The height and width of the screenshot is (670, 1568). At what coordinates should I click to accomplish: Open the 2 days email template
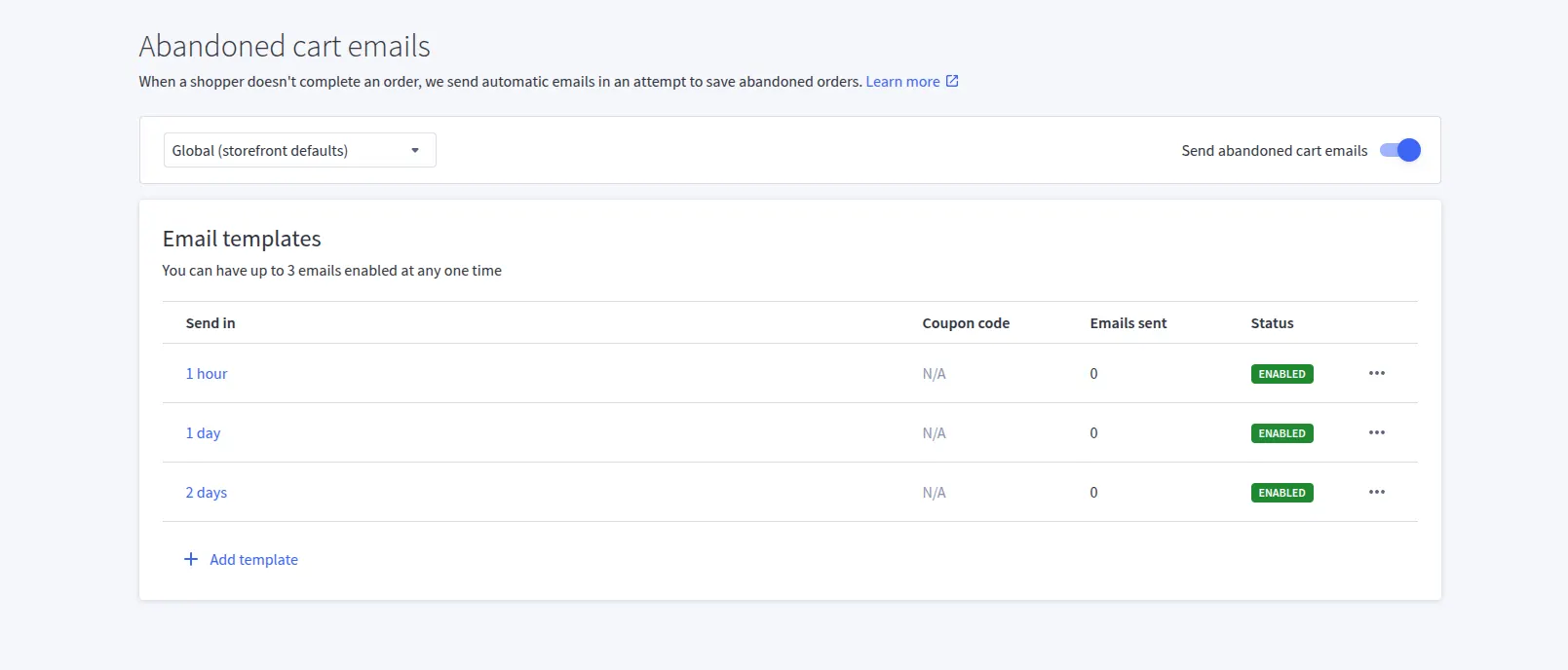(x=206, y=493)
